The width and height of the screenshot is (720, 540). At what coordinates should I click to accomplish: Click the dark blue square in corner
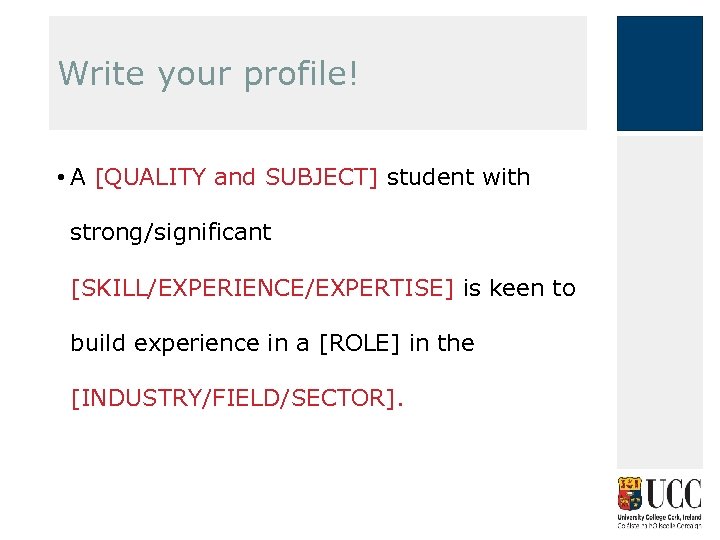[659, 73]
